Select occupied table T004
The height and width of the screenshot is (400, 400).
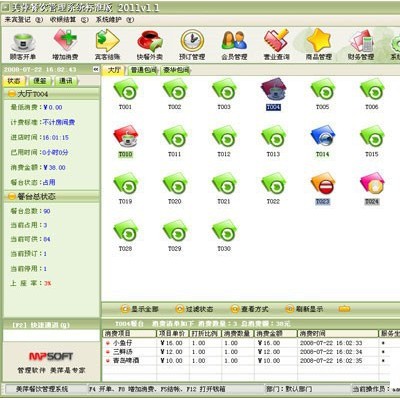click(273, 94)
